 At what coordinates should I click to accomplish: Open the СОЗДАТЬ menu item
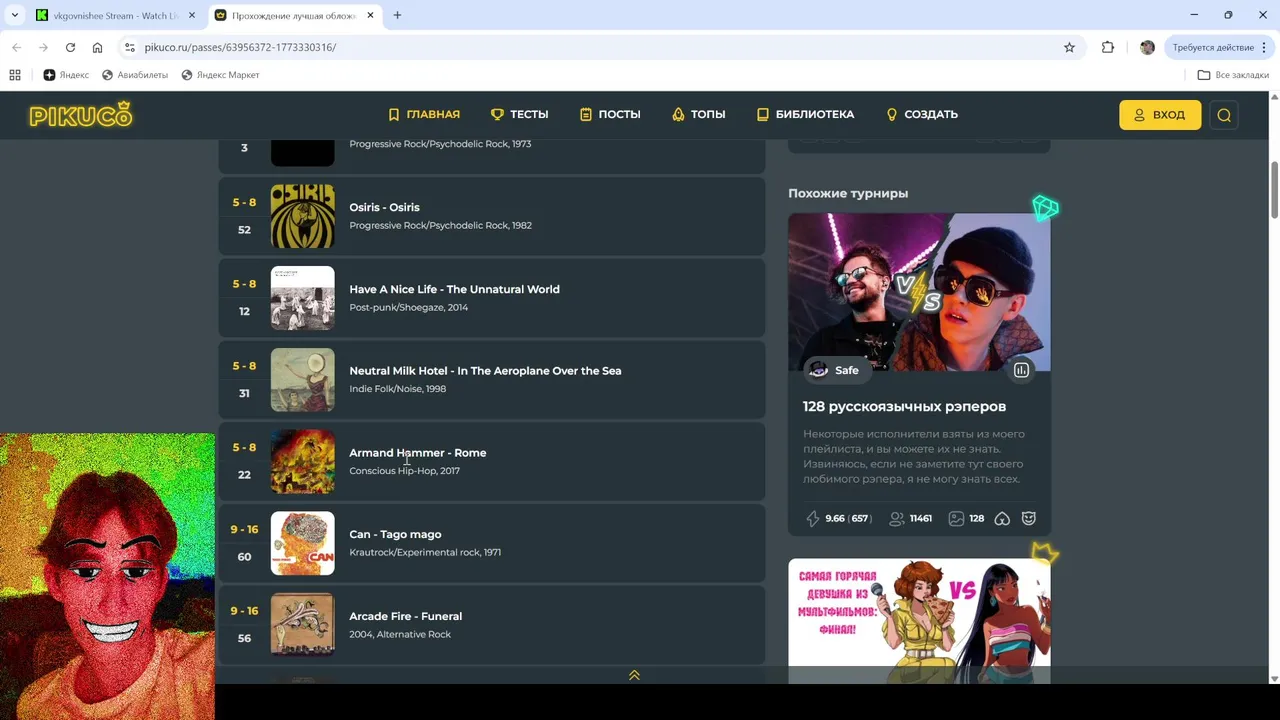(922, 114)
